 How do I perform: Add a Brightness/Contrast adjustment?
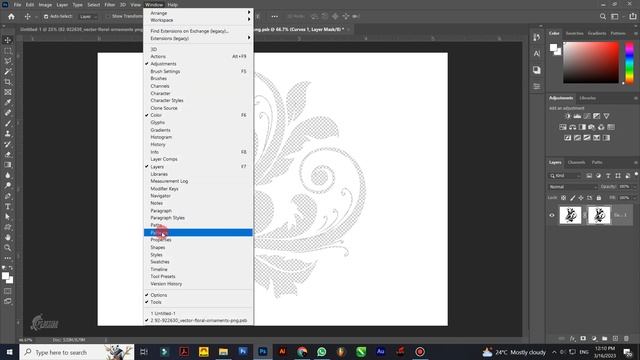567,116
